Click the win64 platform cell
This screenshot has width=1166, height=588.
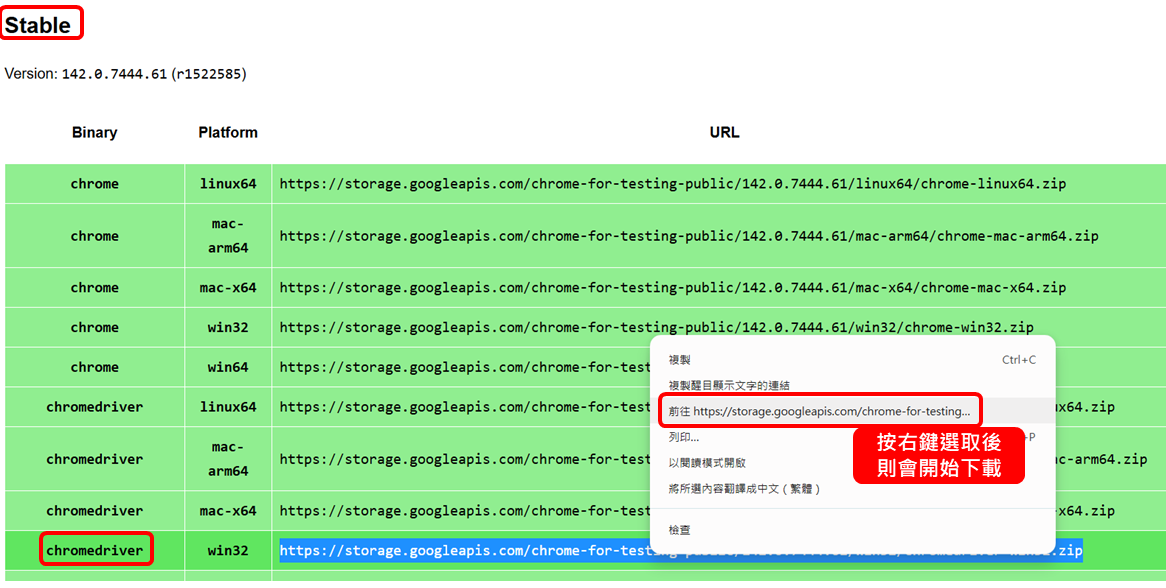click(228, 367)
